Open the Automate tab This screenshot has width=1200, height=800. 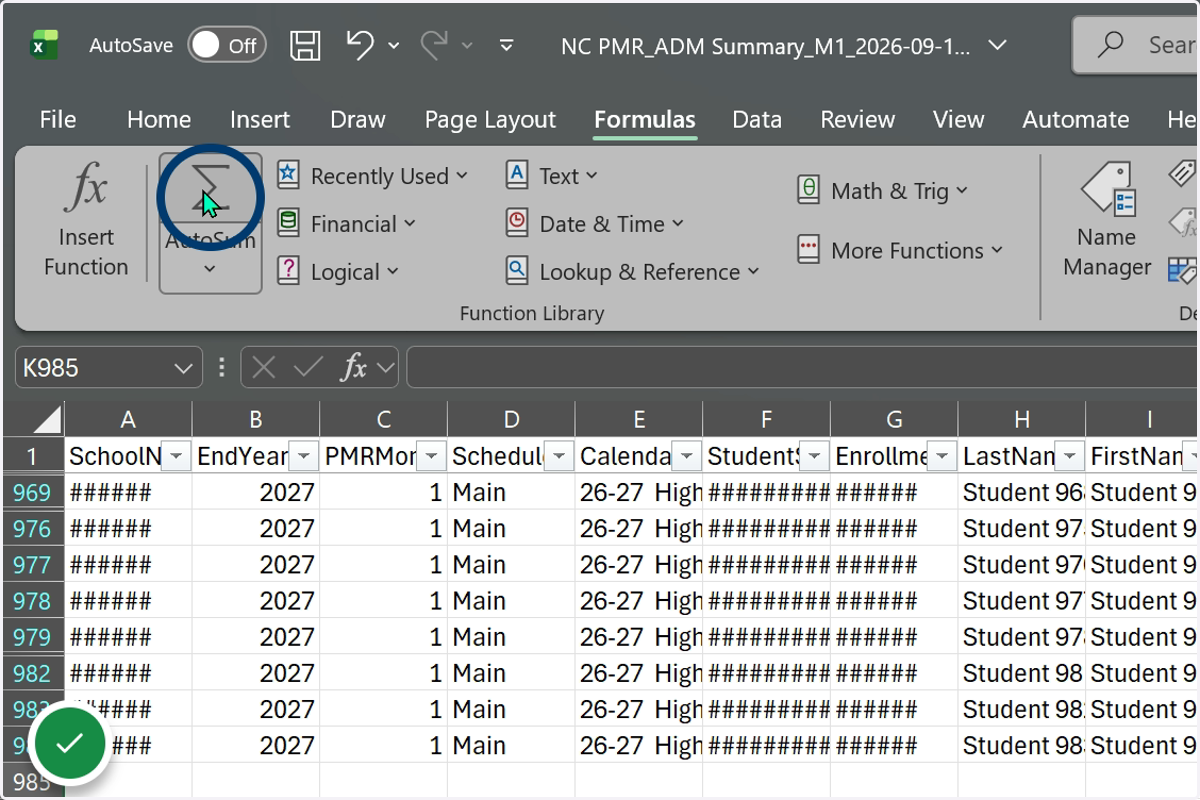click(1076, 120)
